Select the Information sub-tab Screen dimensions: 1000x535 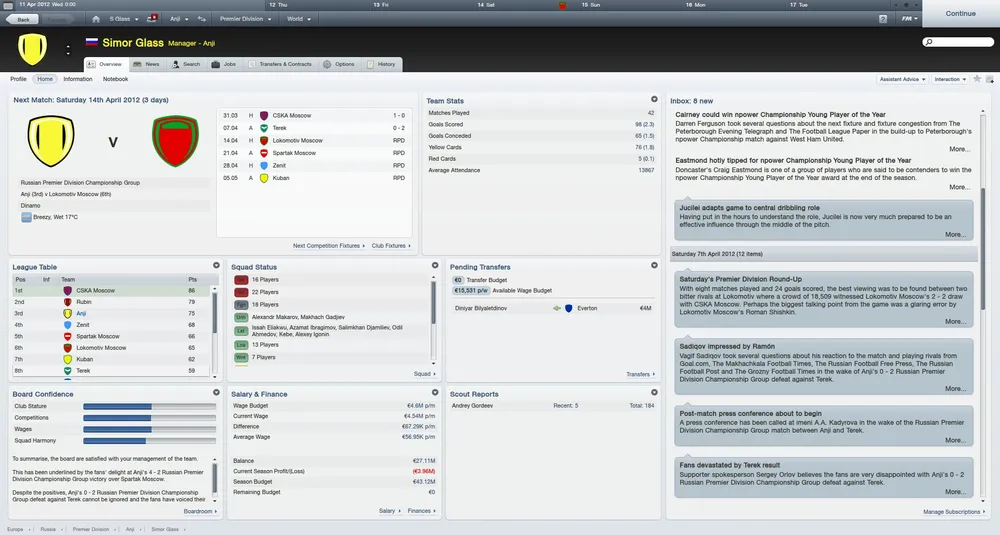pos(78,79)
